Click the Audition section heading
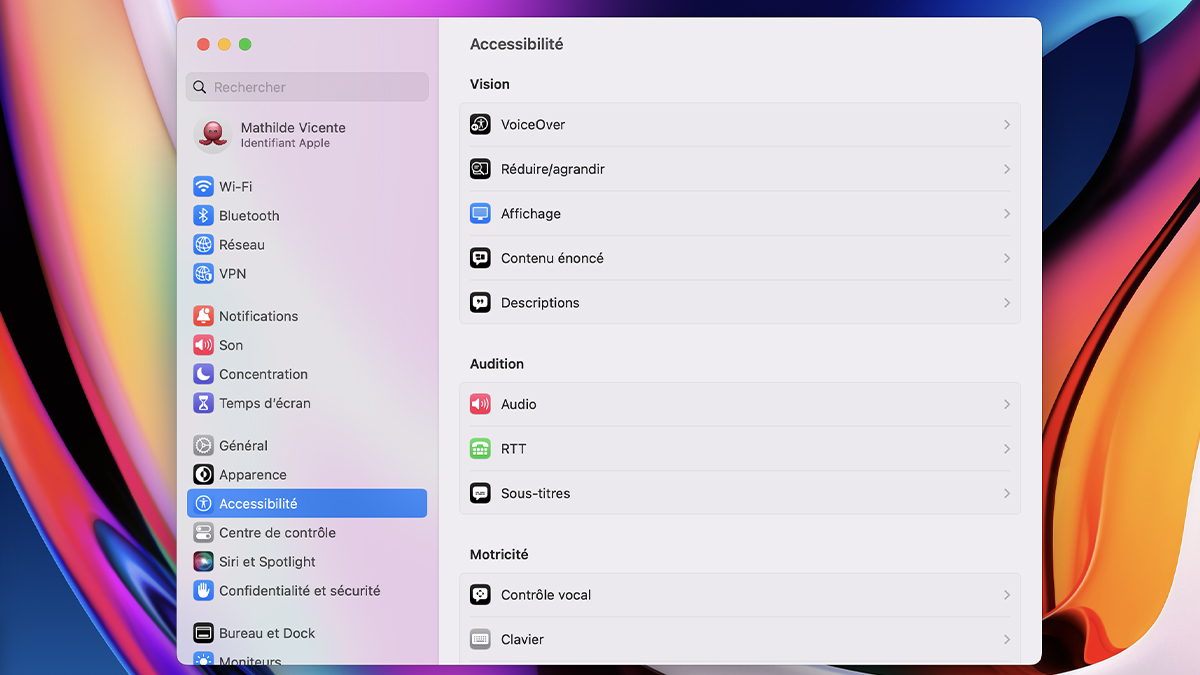The width and height of the screenshot is (1200, 675). pos(497,364)
